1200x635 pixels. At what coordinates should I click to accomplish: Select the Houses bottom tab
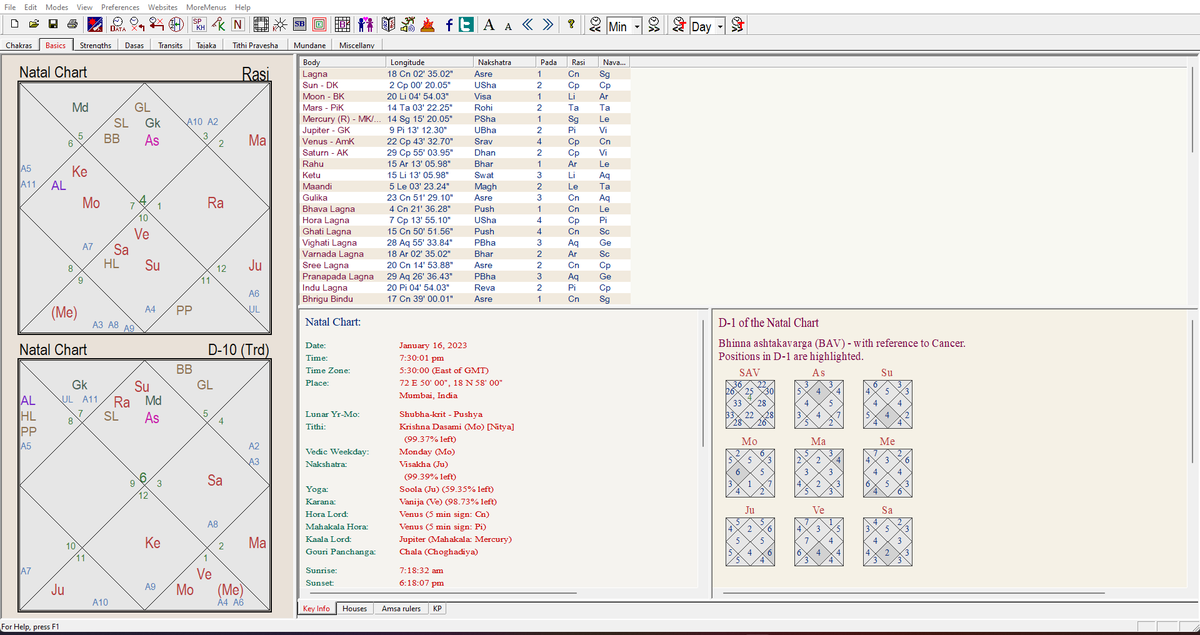354,608
